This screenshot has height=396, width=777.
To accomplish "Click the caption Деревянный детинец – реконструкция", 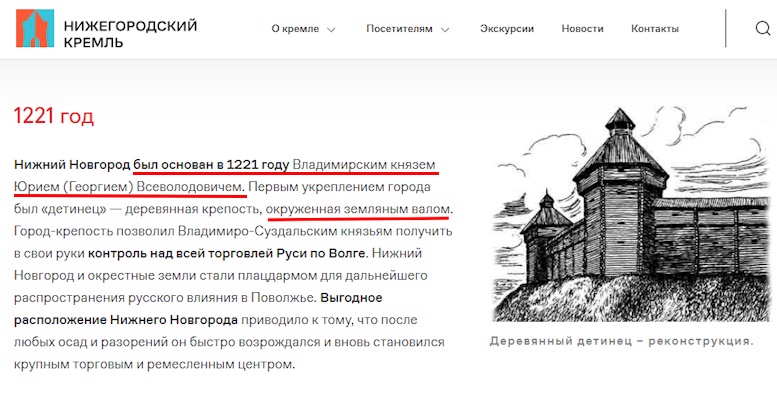I will point(621,341).
